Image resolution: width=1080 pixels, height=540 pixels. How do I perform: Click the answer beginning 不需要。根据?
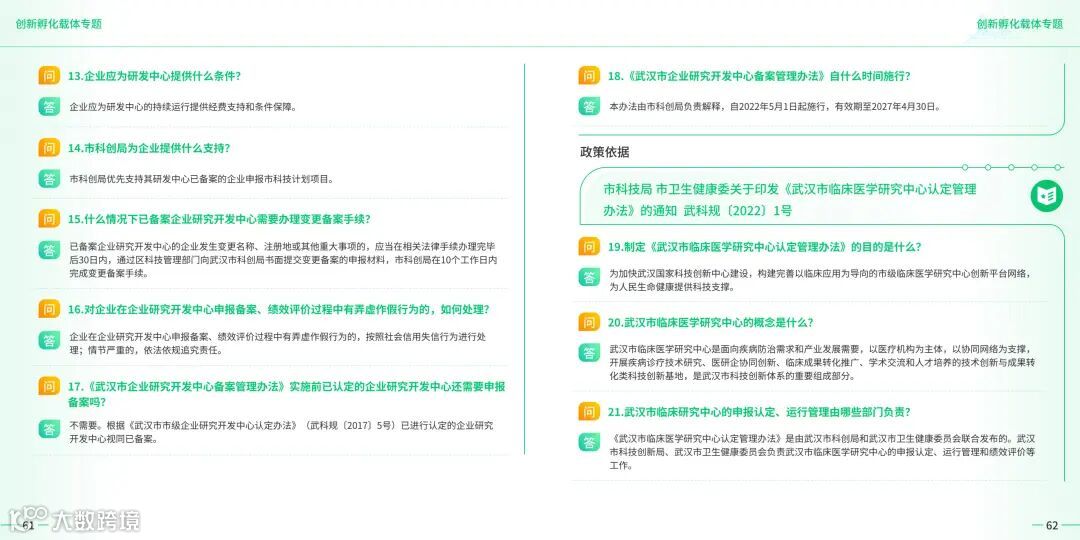(281, 432)
